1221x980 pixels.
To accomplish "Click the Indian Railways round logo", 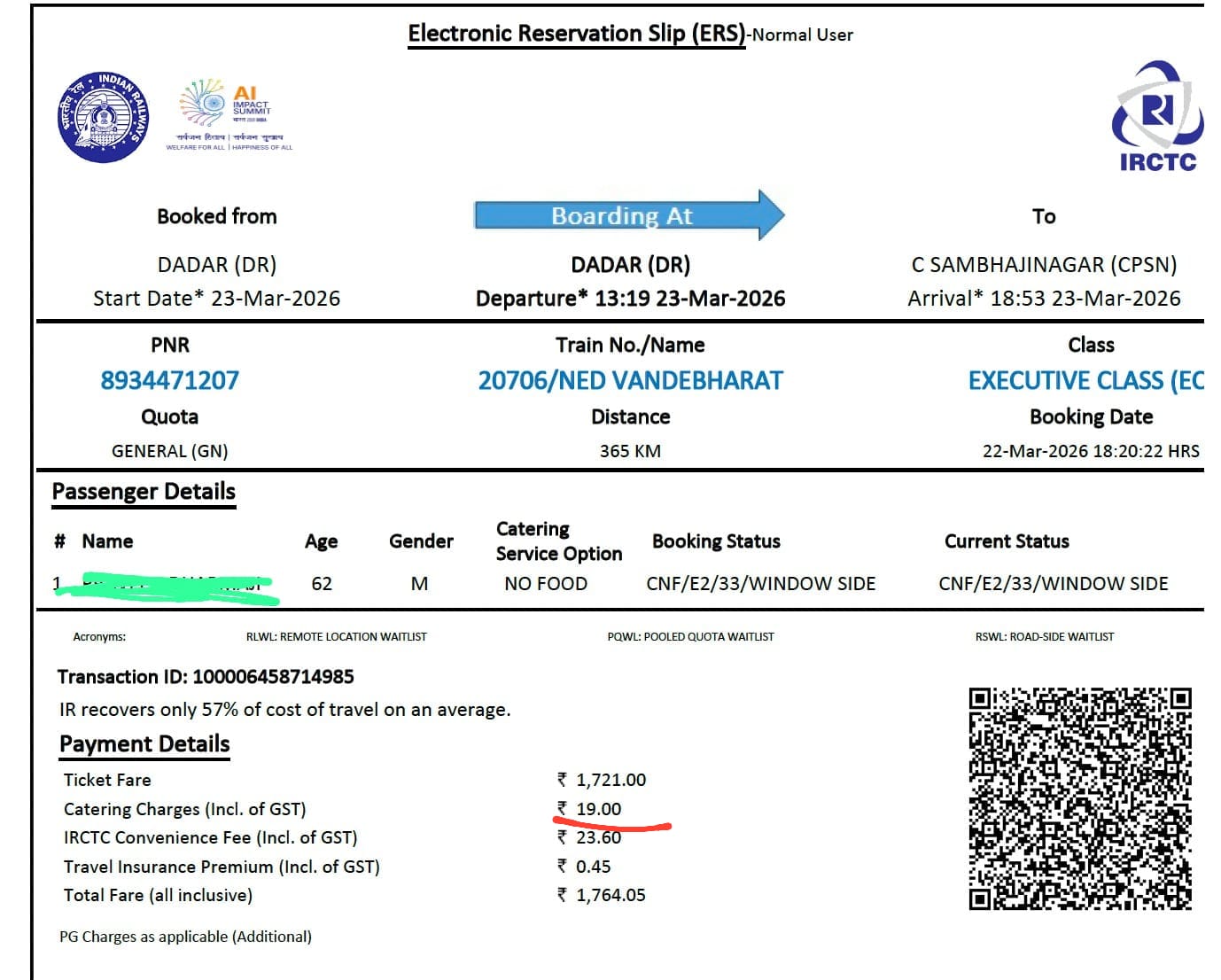I will 104,118.
